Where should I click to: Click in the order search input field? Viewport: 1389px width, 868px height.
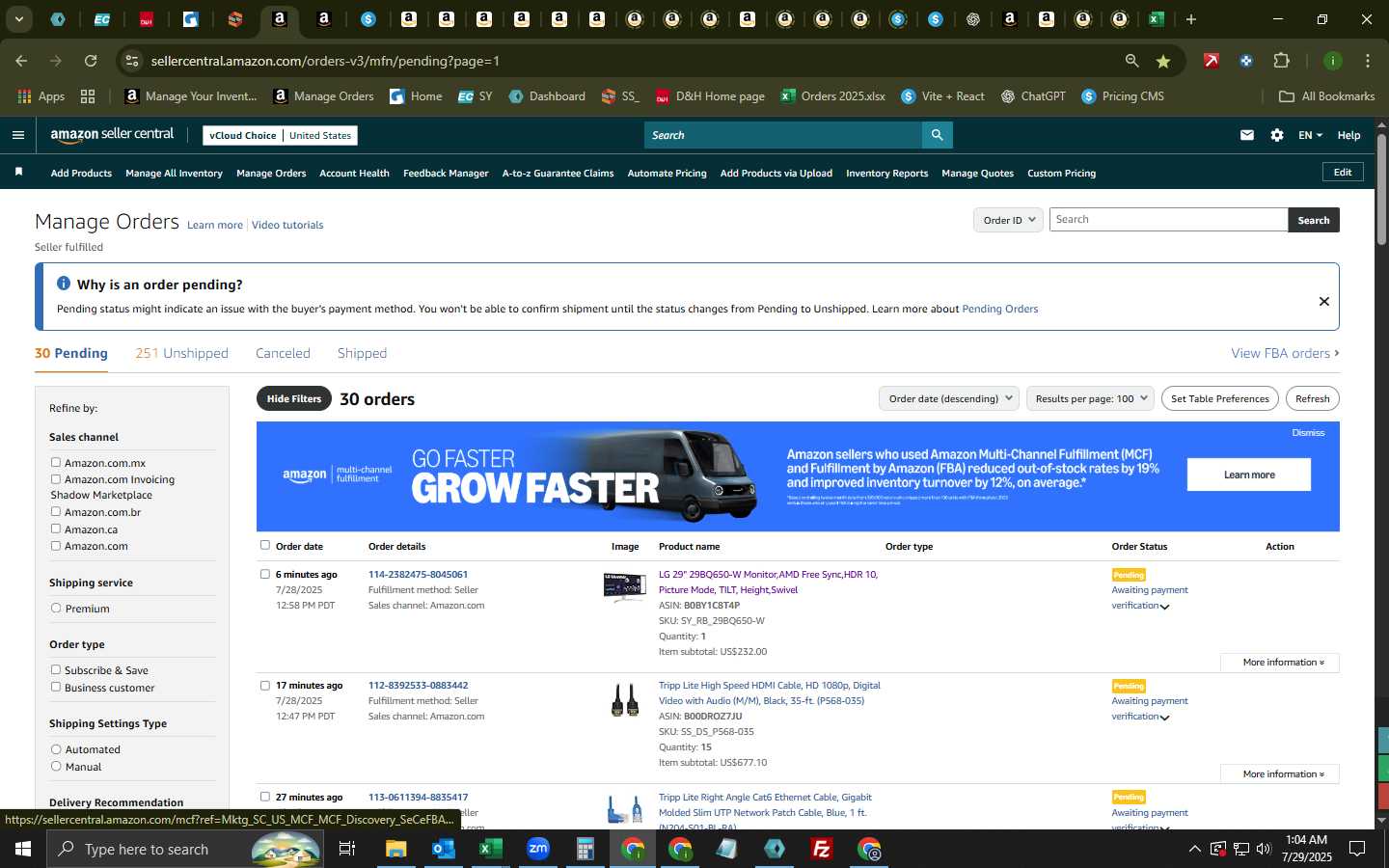coord(1168,220)
